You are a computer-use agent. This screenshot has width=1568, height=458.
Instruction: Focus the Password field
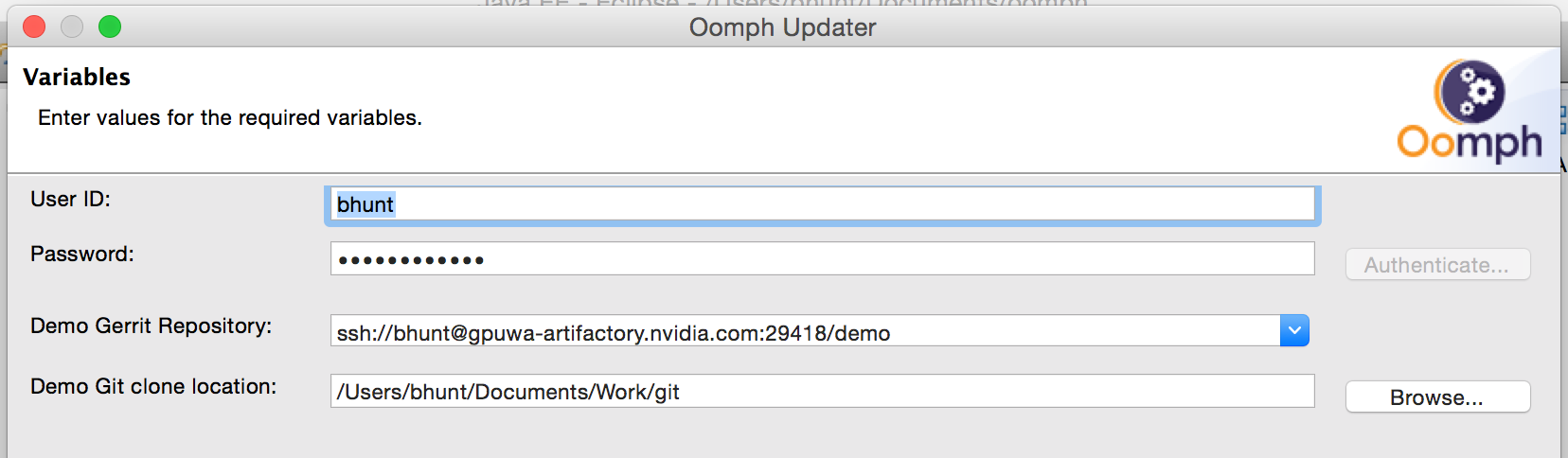coord(822,258)
